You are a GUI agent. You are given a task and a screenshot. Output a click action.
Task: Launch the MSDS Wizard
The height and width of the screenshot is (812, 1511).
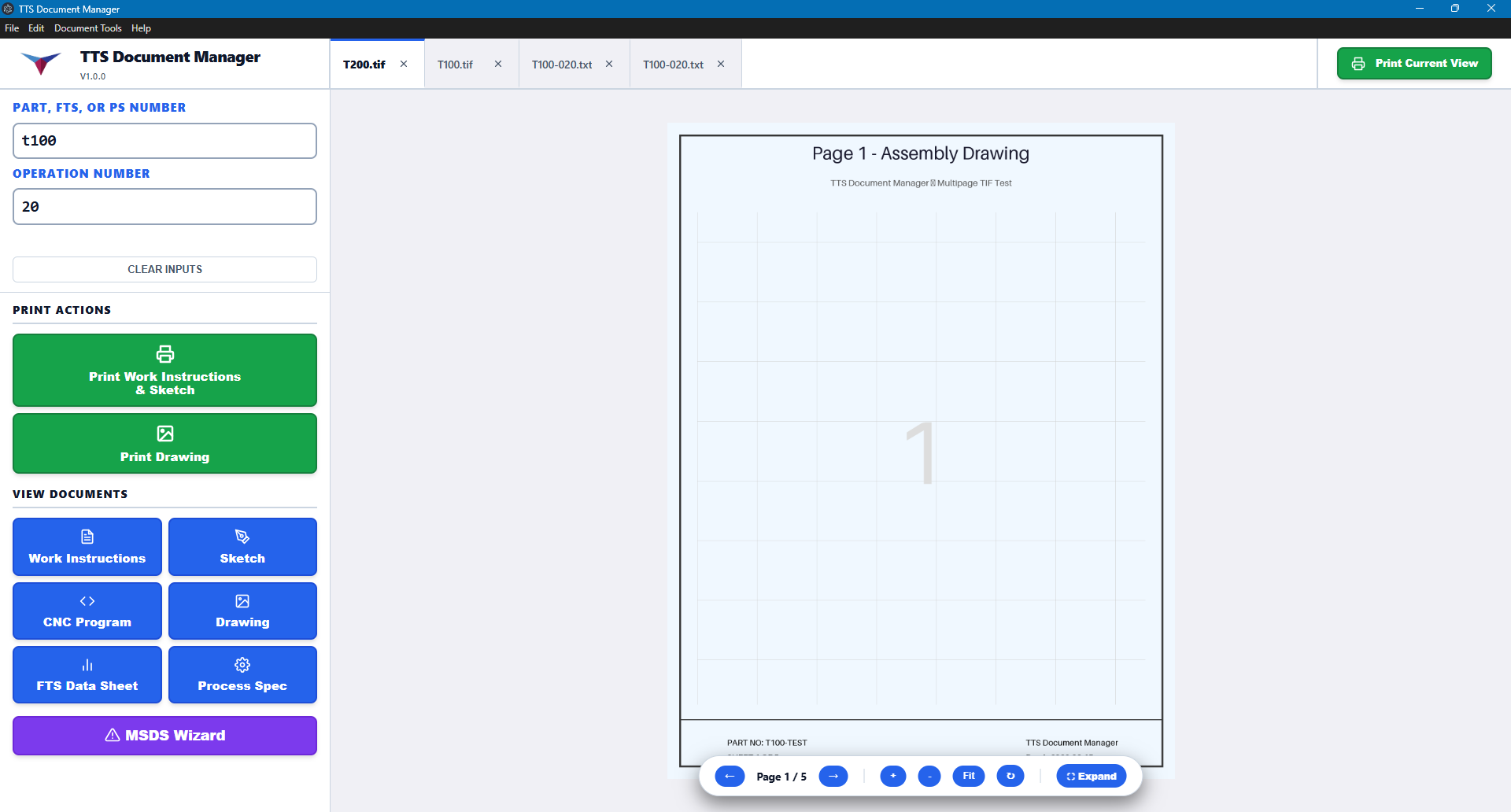(164, 736)
